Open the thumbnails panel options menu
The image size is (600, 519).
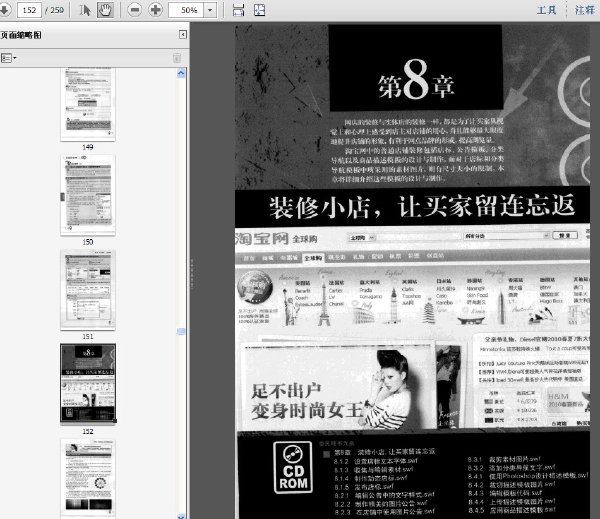point(8,58)
